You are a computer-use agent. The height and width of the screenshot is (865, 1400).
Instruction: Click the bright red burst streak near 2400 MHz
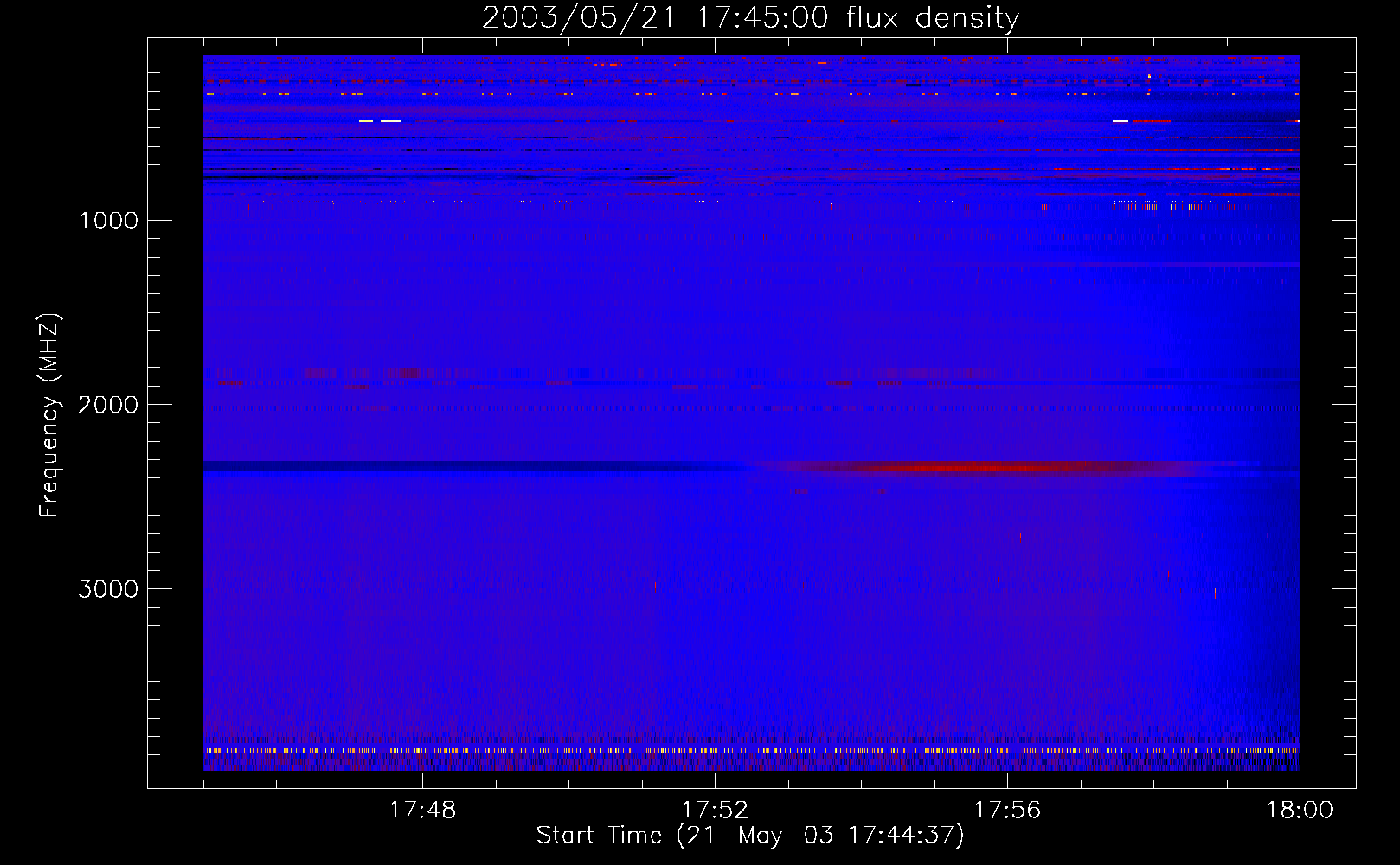tap(978, 469)
